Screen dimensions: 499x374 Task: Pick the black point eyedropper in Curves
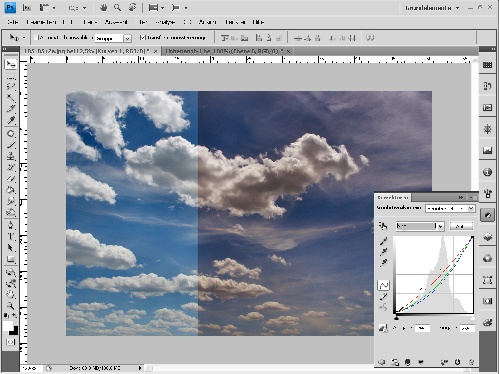pyautogui.click(x=383, y=241)
